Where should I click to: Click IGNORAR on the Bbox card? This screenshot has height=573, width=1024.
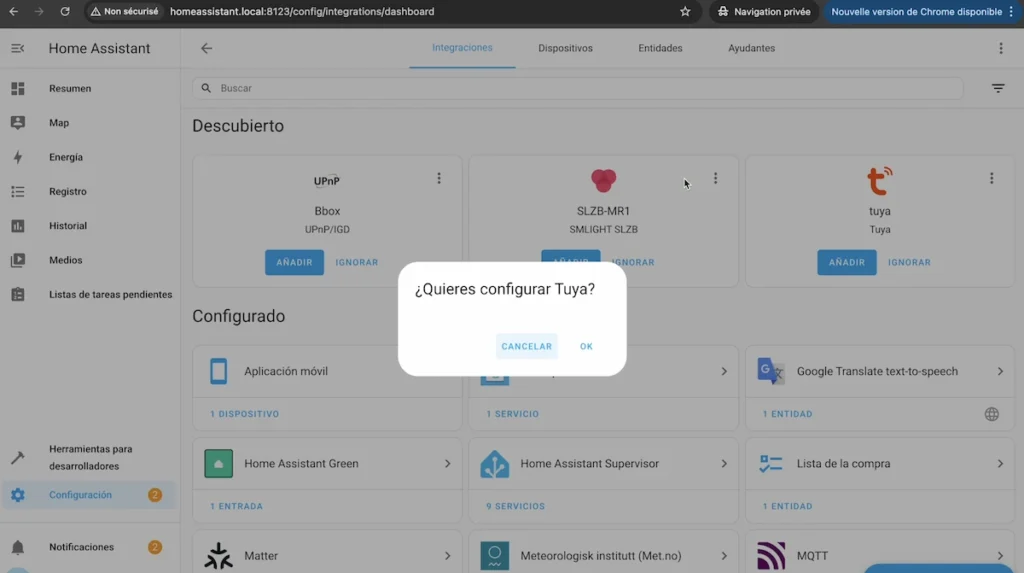coord(357,262)
